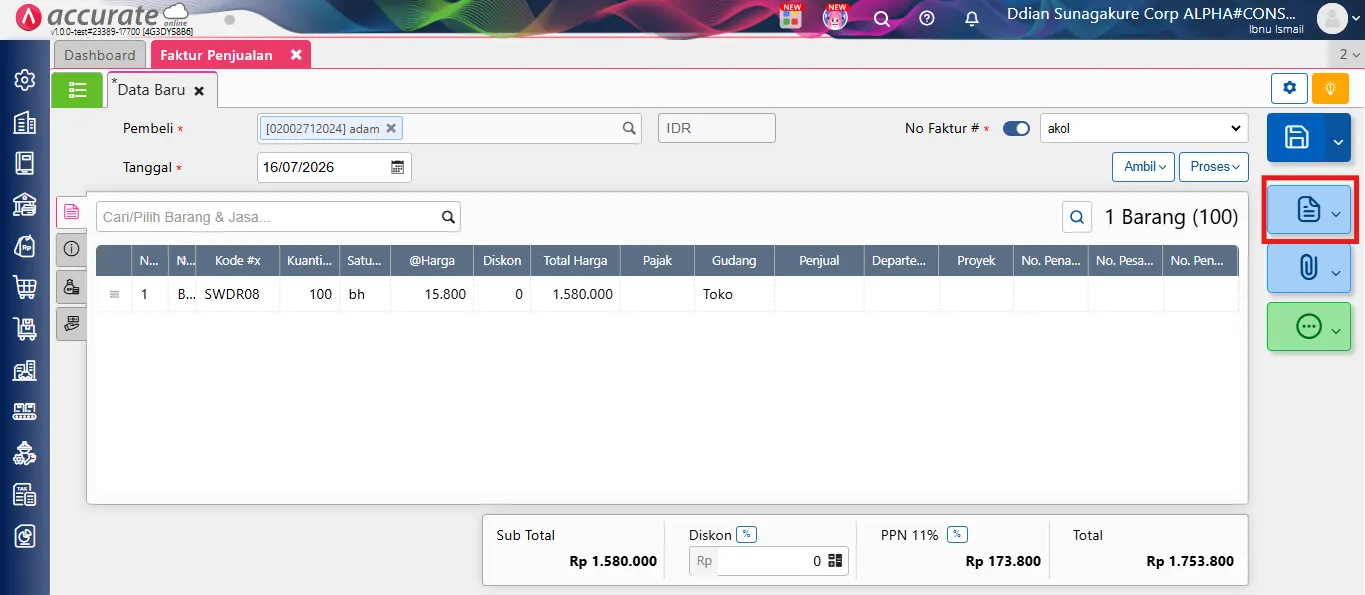The height and width of the screenshot is (595, 1365).
Task: Click the help question mark icon
Action: point(926,19)
